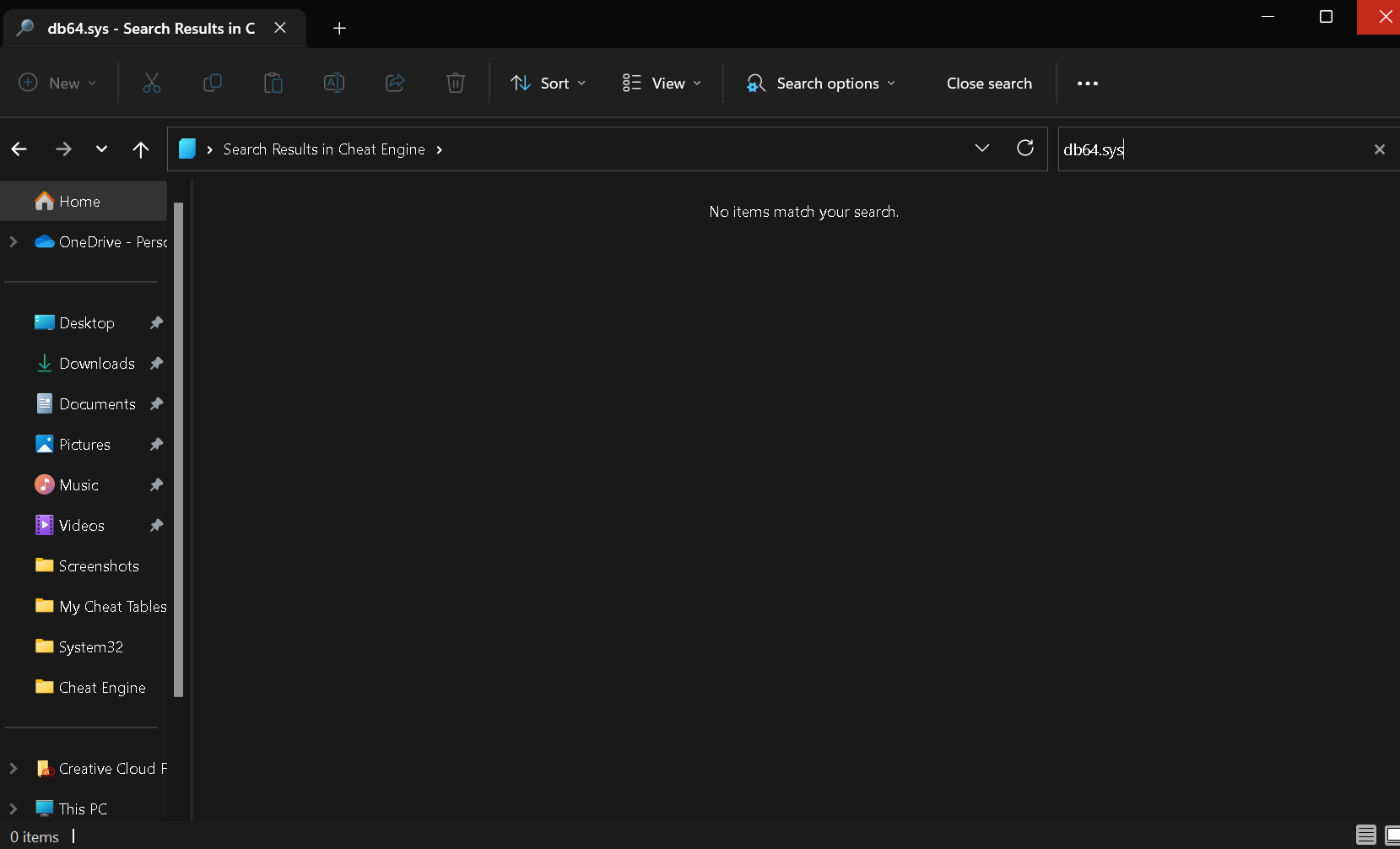Select the My Cheat Tables folder
Image resolution: width=1400 pixels, height=849 pixels.
112,606
